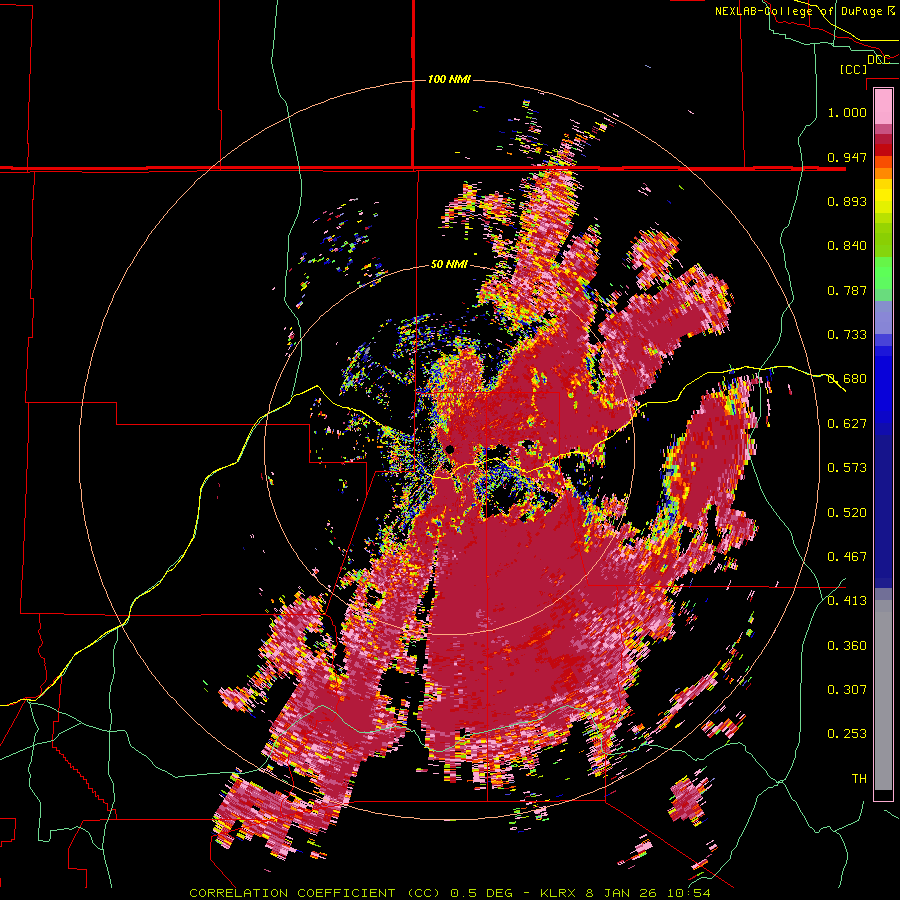Select the 0.360 legend value
Screen dimensions: 900x900
pyautogui.click(x=847, y=646)
